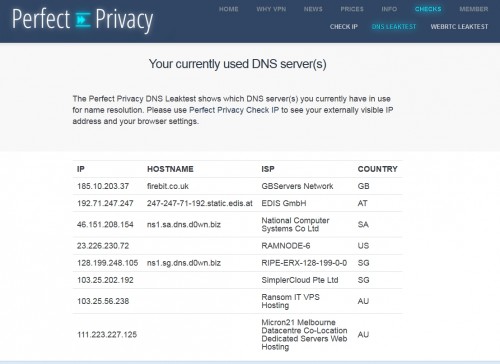Select the IP address 185.10.203.37
The width and height of the screenshot is (500, 364).
pos(103,186)
